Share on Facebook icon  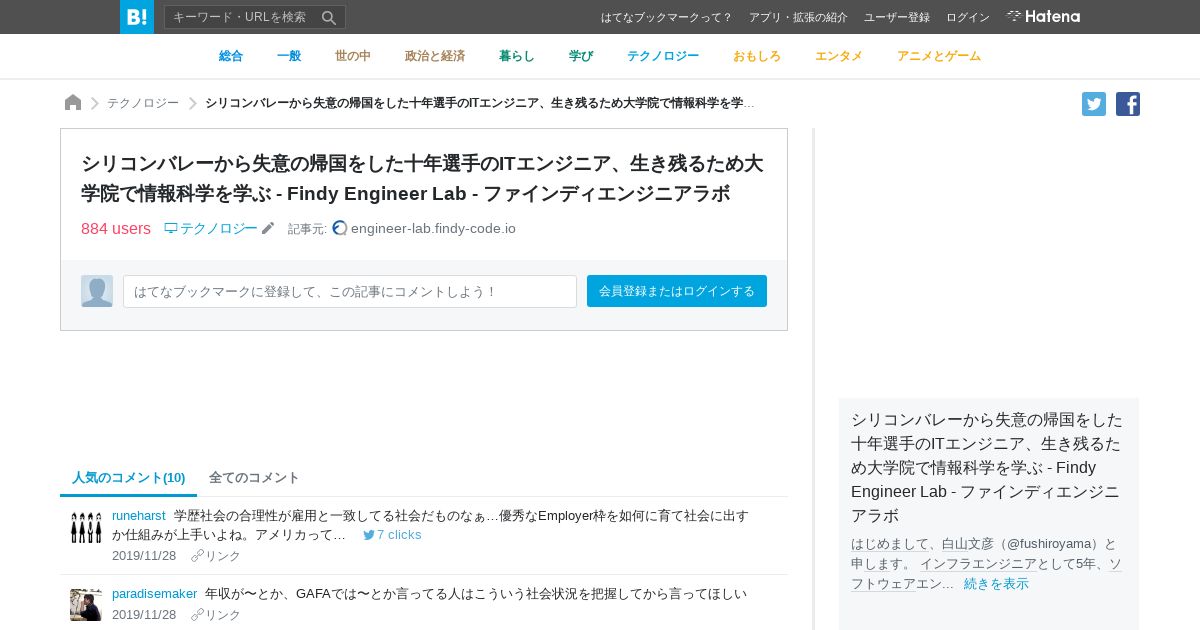click(x=1128, y=104)
